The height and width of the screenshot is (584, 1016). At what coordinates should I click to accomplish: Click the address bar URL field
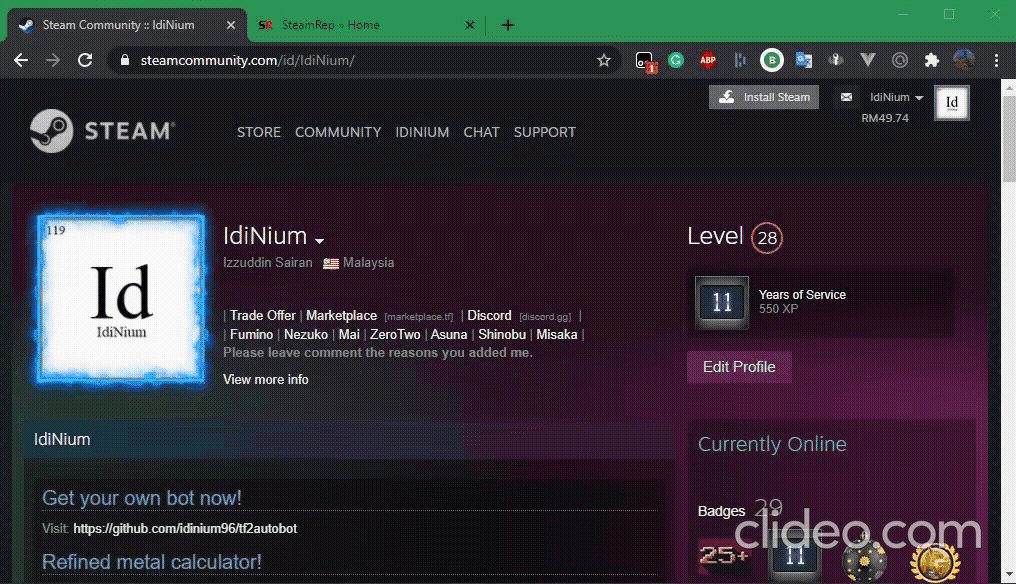[x=363, y=60]
